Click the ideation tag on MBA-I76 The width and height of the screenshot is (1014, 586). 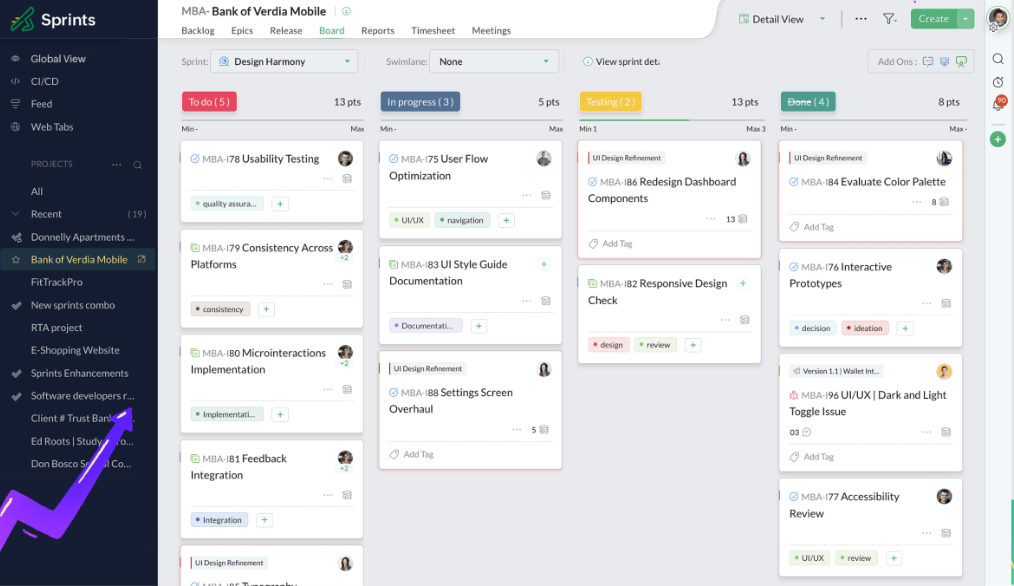pyautogui.click(x=865, y=329)
